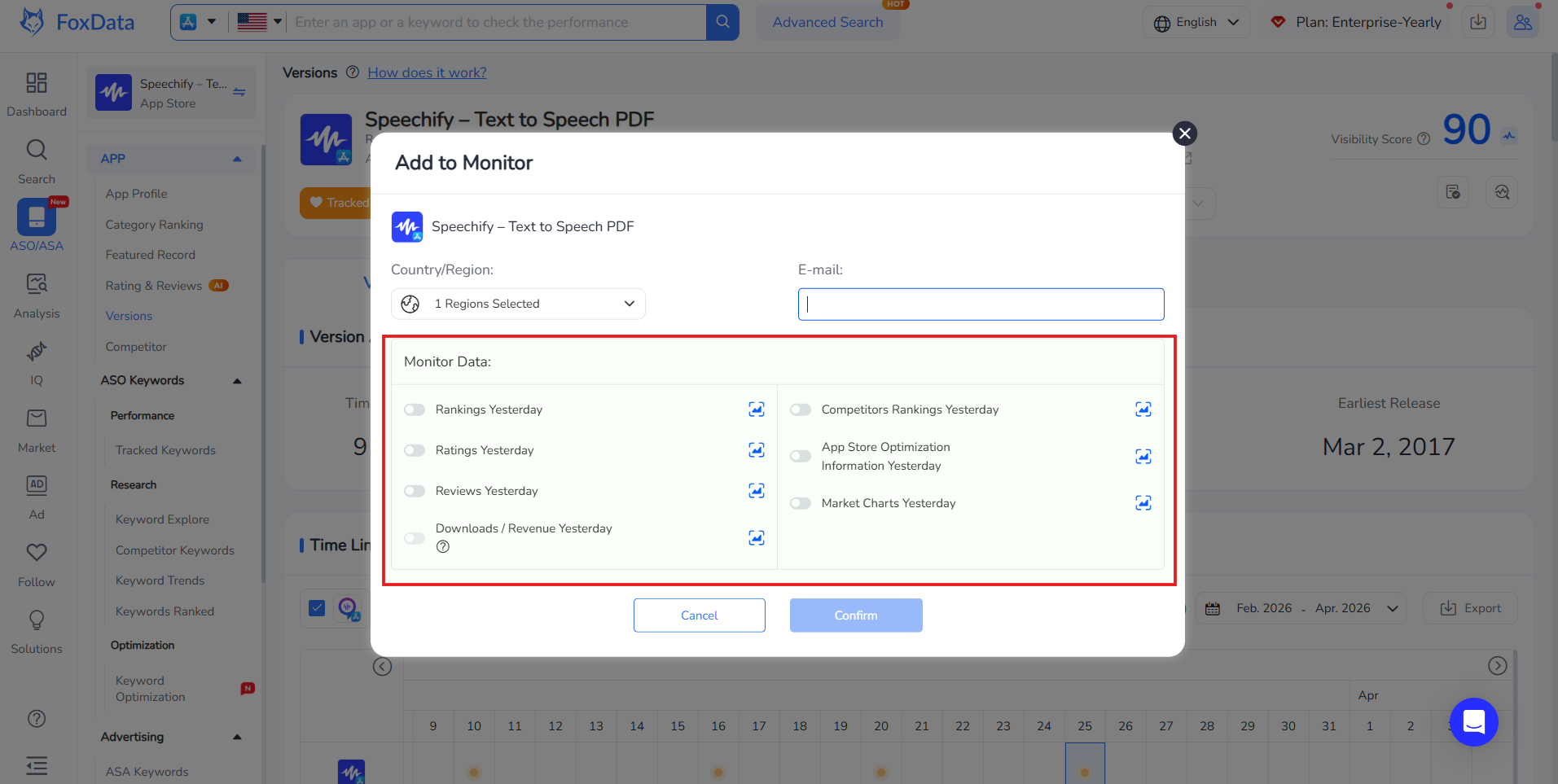Click preview icon beside Rankings Yesterday
The width and height of the screenshot is (1558, 784).
pyautogui.click(x=756, y=410)
